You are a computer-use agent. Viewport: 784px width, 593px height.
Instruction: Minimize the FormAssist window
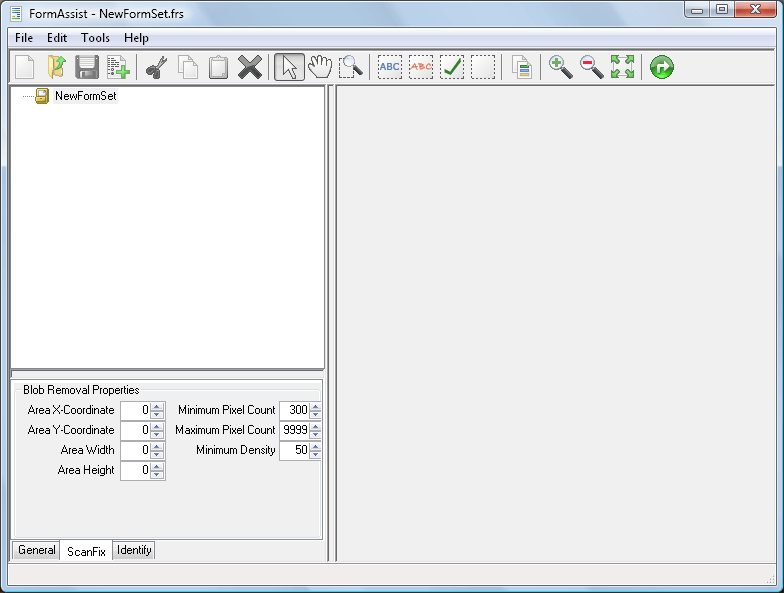(697, 10)
